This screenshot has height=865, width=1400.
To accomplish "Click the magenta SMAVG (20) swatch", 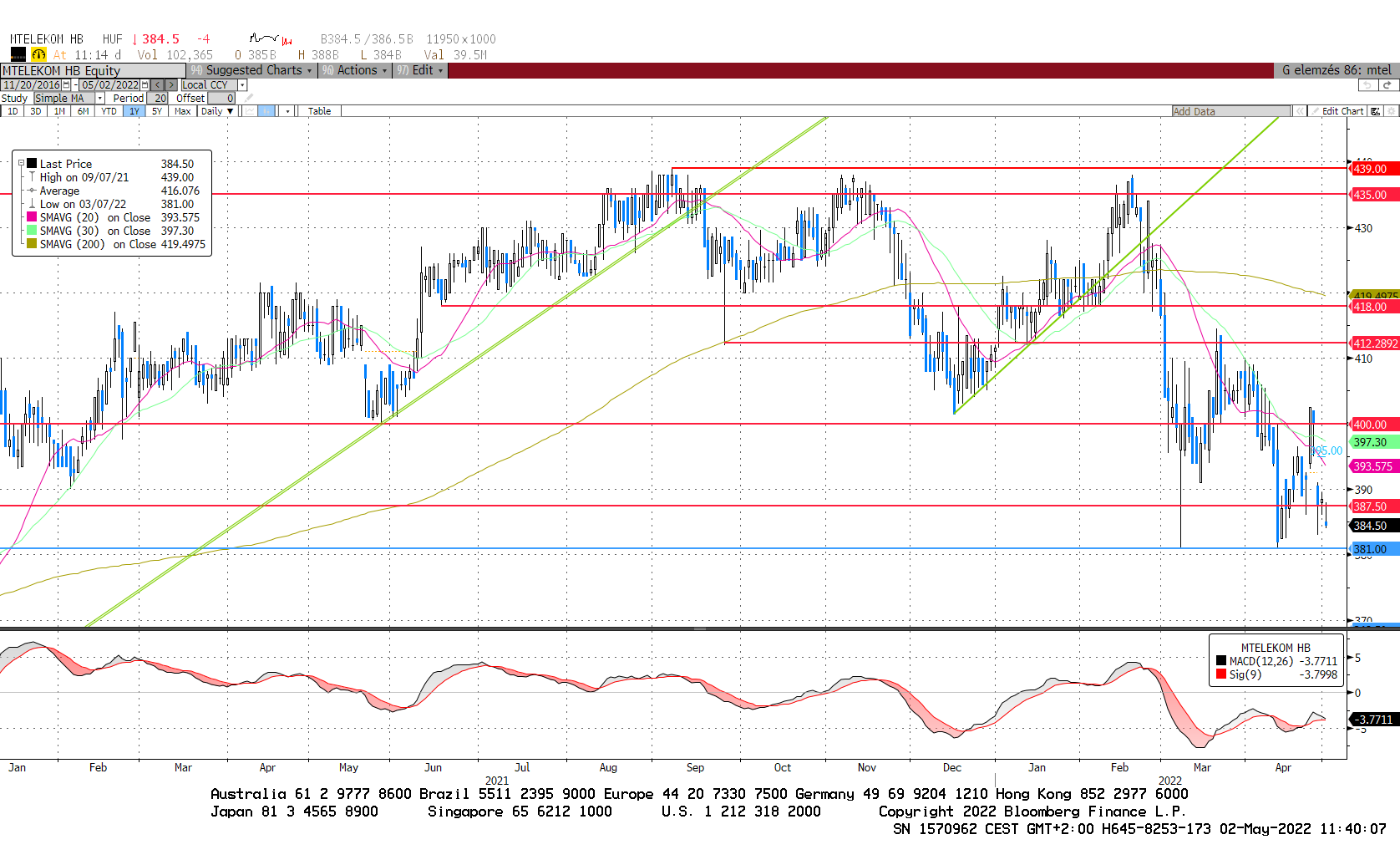I will point(32,217).
